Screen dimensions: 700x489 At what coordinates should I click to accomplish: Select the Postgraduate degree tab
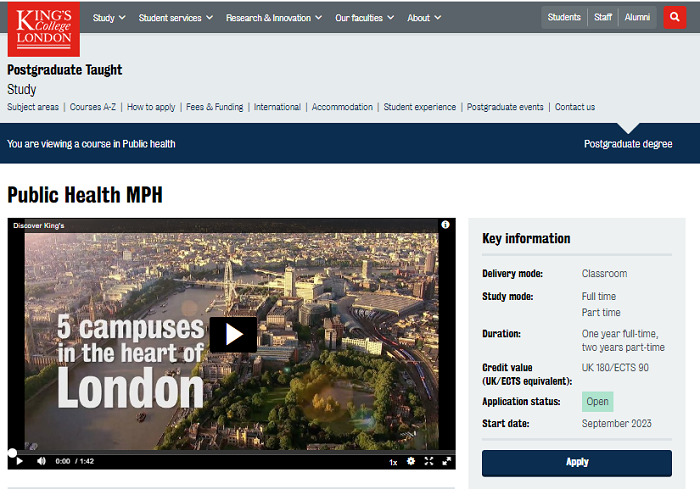point(628,144)
